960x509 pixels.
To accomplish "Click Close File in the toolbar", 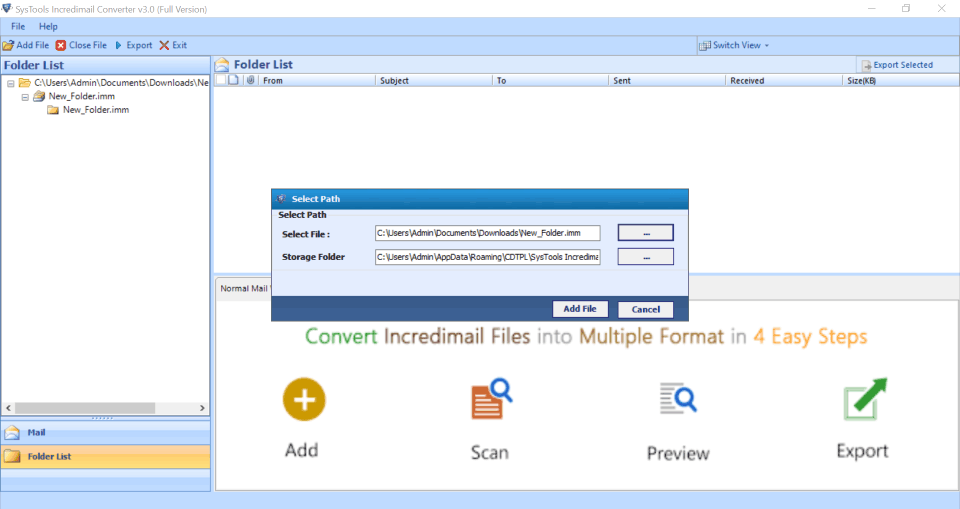I will pos(81,45).
